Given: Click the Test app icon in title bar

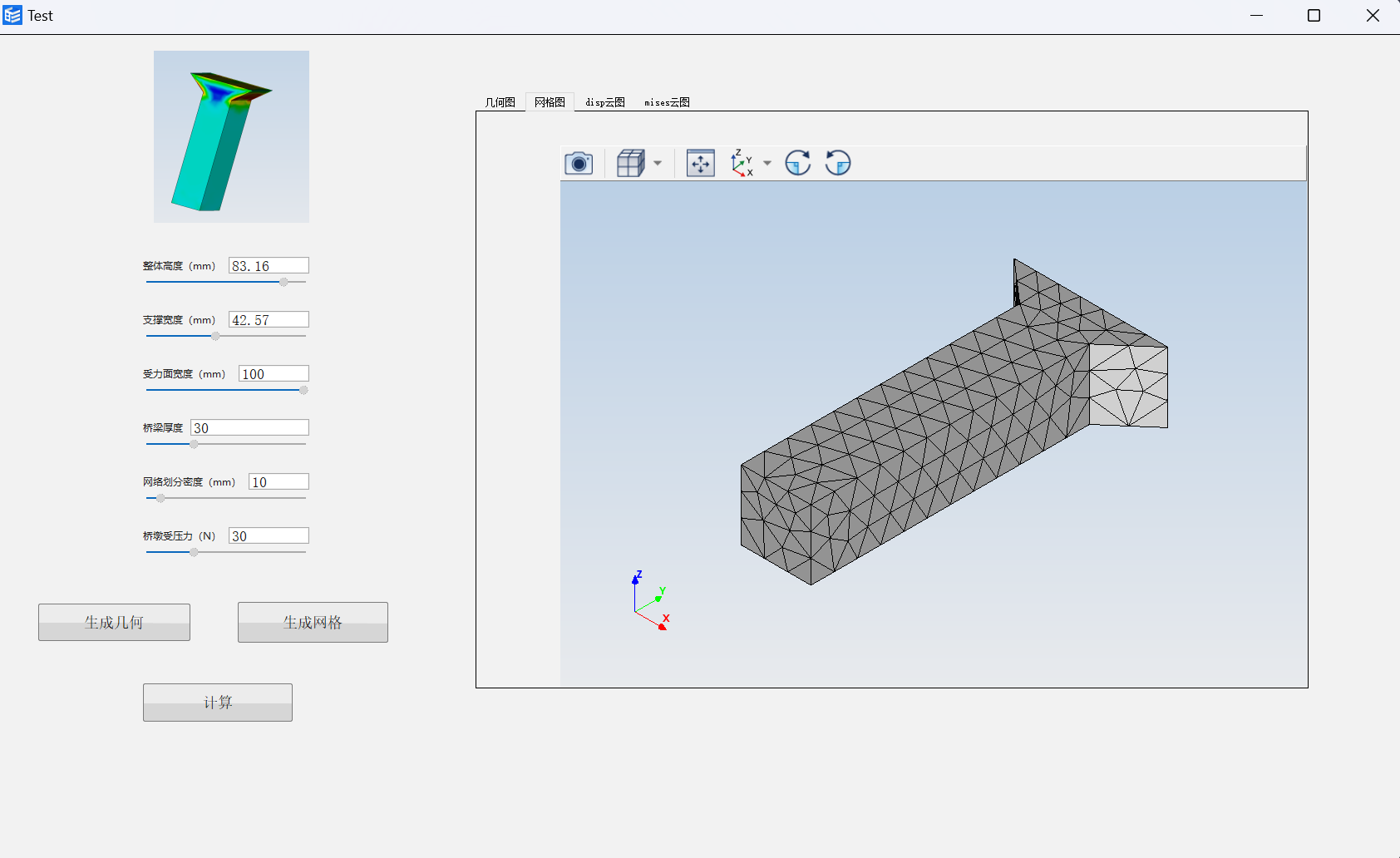Looking at the screenshot, I should coord(12,15).
